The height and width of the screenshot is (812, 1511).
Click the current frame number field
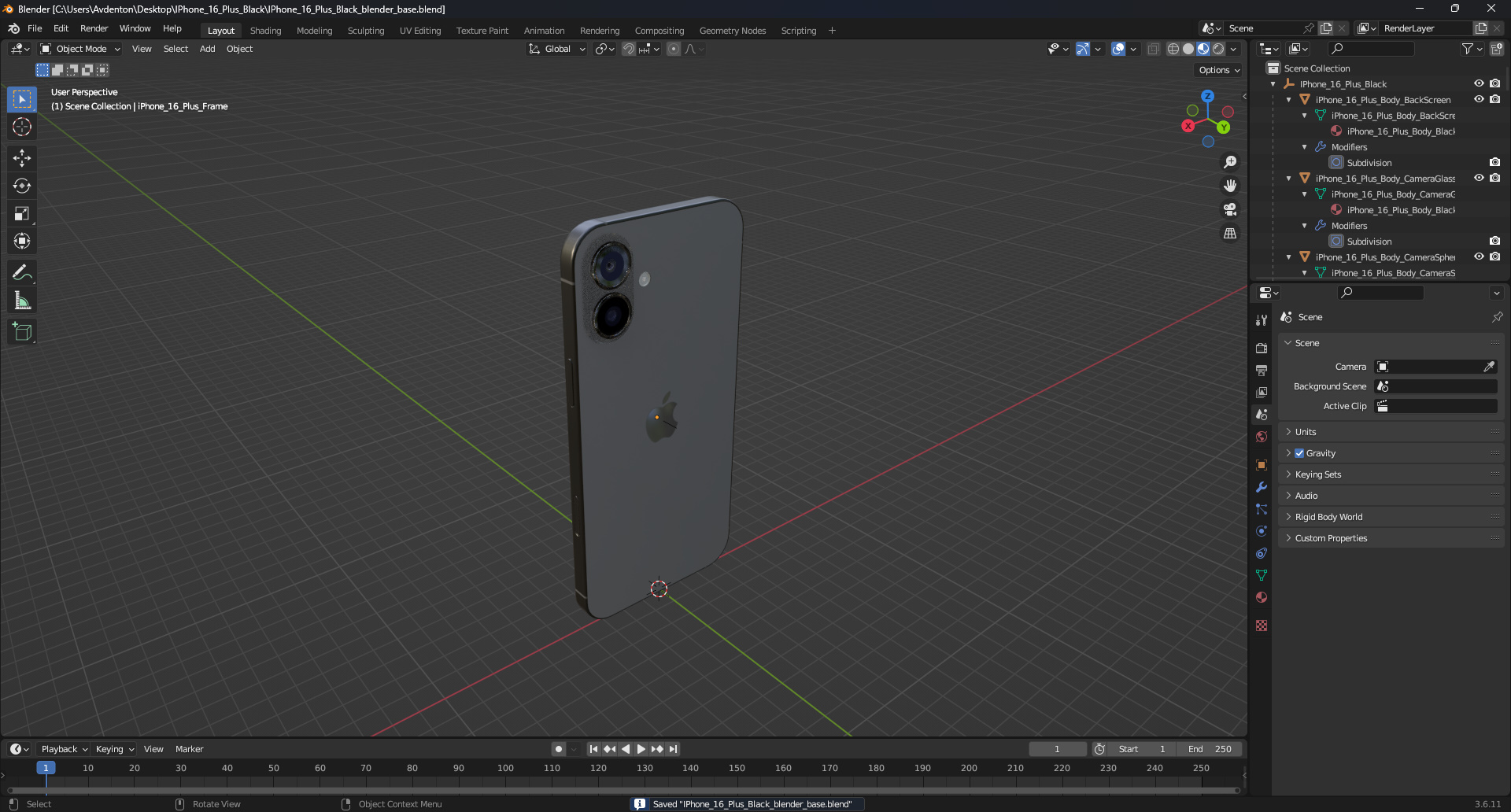tap(1057, 749)
